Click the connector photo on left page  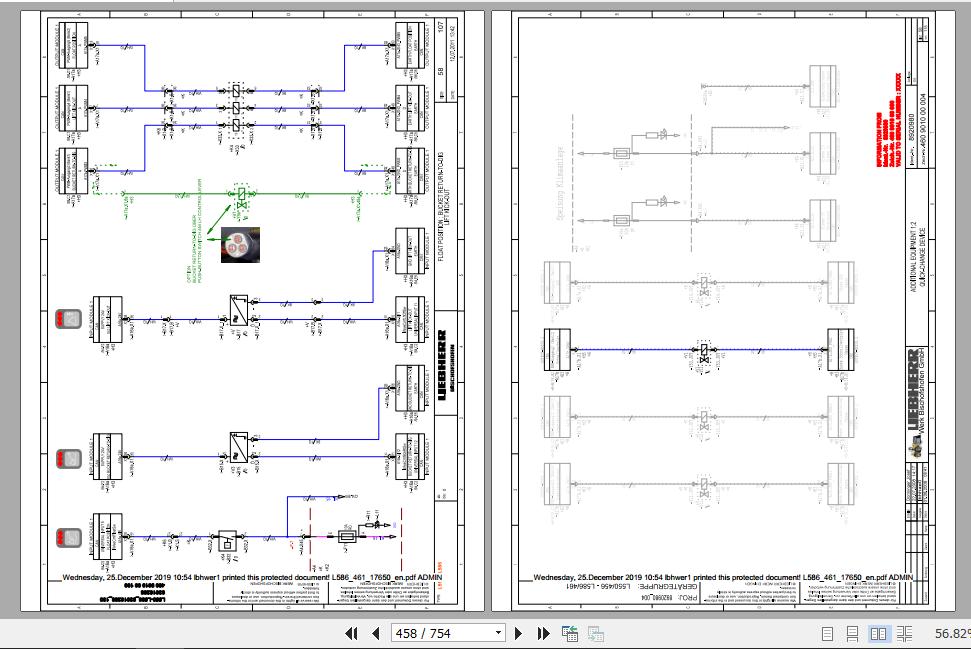(240, 245)
